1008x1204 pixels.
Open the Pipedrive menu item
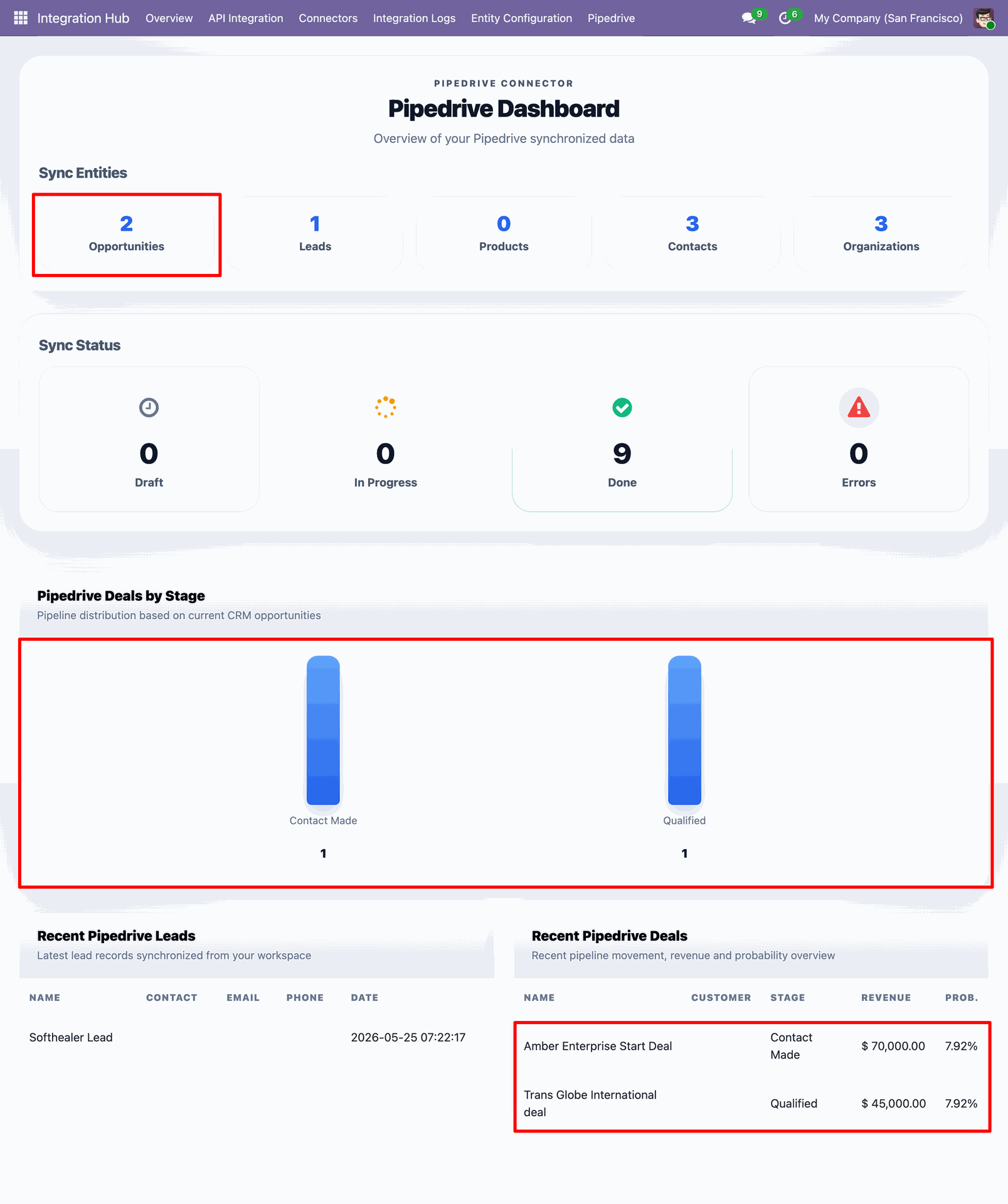(x=612, y=18)
